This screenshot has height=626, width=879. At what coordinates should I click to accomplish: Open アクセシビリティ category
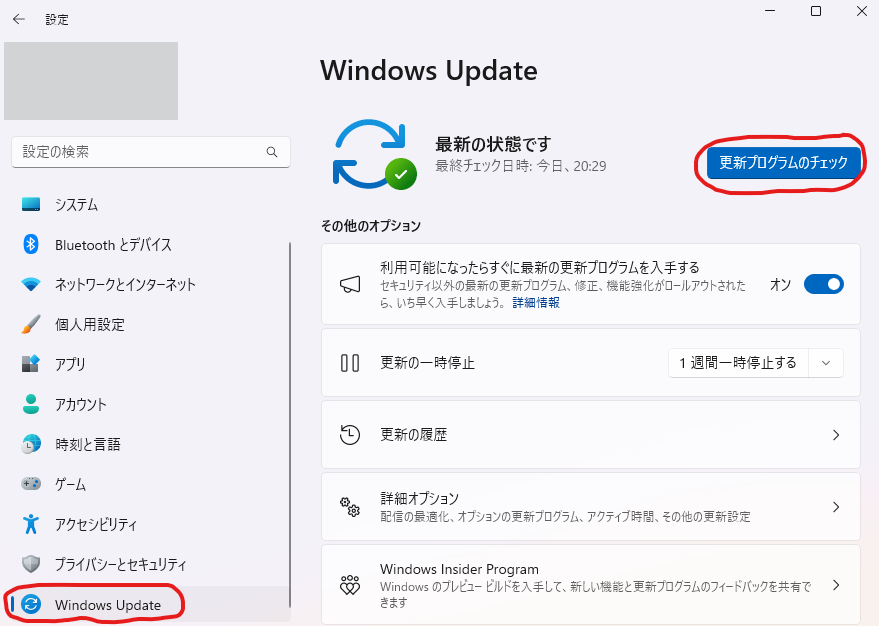click(149, 525)
